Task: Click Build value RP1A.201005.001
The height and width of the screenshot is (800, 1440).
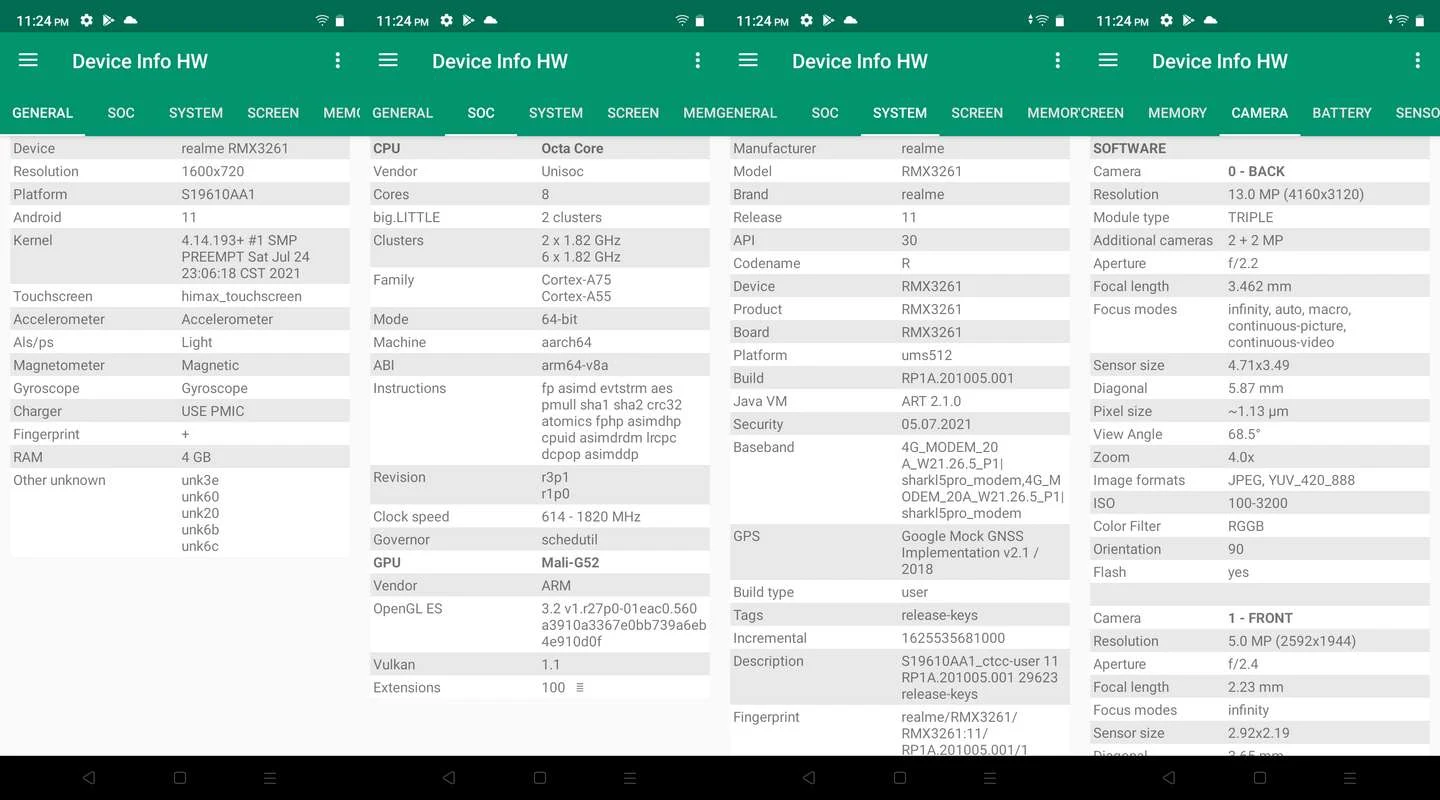Action: tap(958, 378)
